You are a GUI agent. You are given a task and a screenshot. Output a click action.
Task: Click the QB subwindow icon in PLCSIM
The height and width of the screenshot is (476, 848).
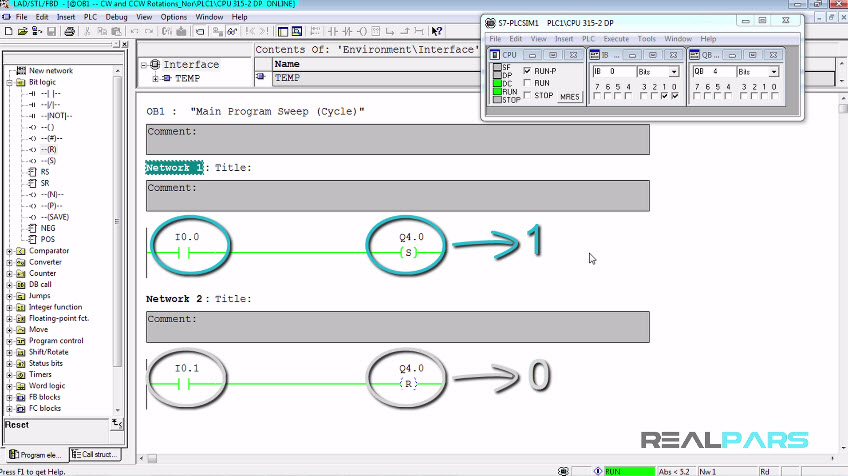pos(694,55)
